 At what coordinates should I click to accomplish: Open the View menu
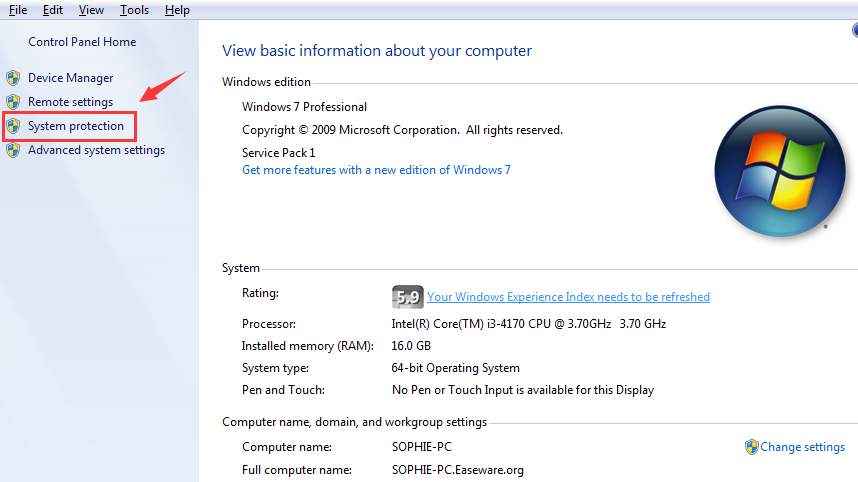tap(91, 10)
